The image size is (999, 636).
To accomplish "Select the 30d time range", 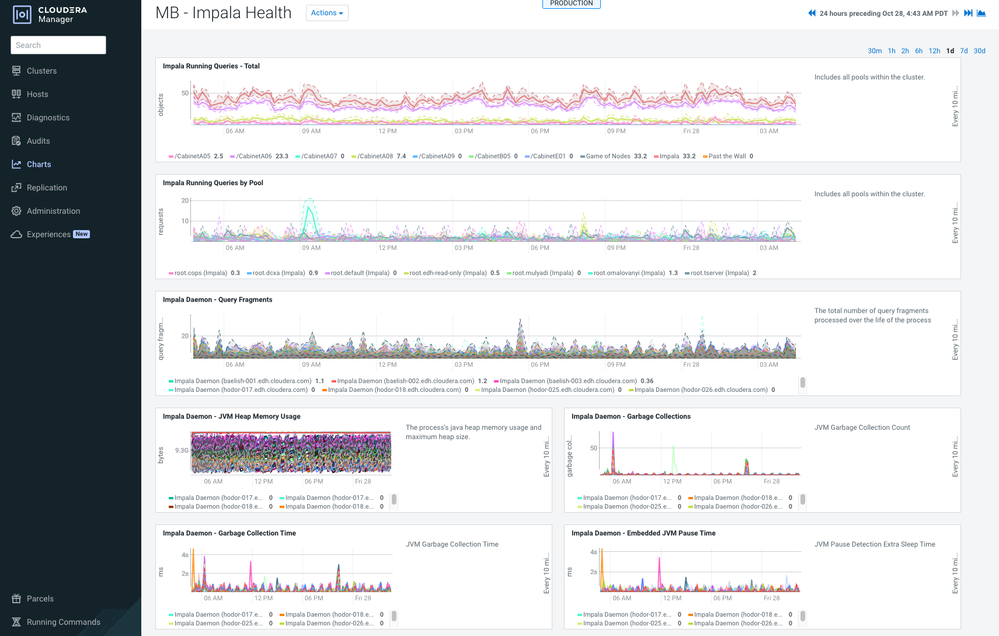I will point(979,51).
